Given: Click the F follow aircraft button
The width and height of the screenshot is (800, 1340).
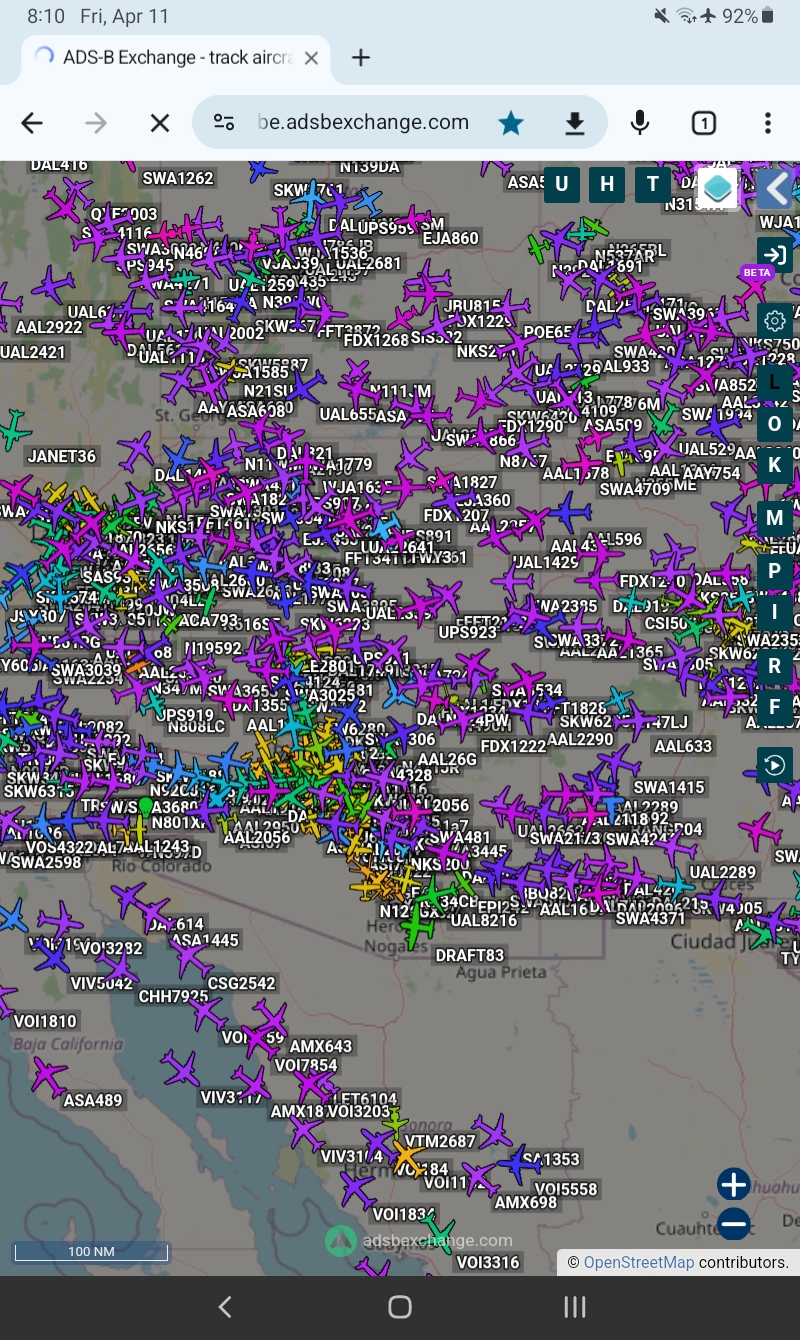Looking at the screenshot, I should (774, 708).
